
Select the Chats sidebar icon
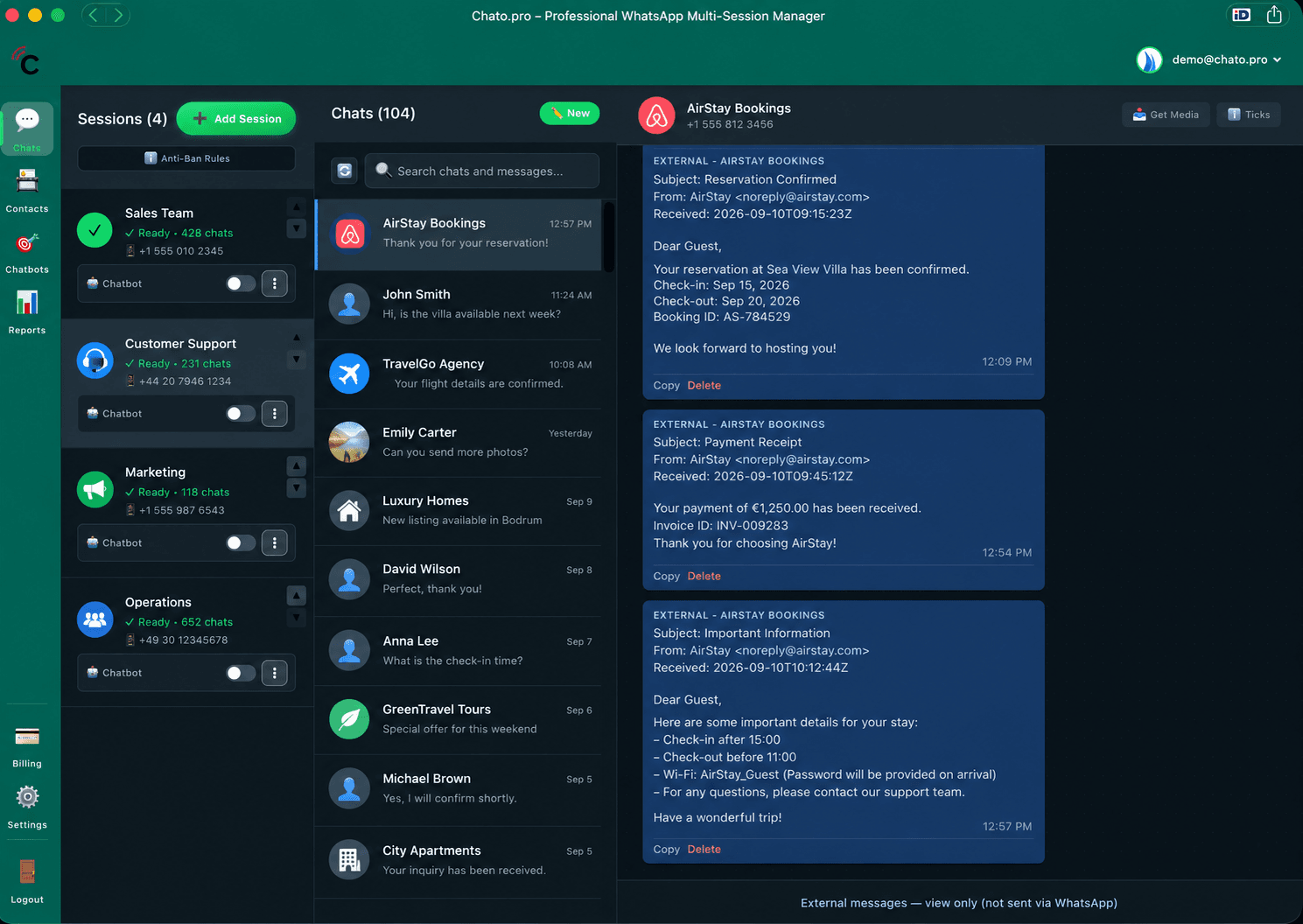tap(27, 129)
